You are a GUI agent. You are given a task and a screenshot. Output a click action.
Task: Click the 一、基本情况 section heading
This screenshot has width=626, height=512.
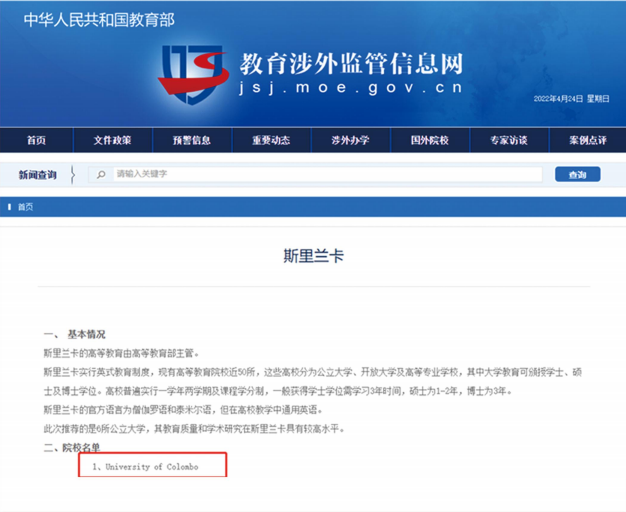(75, 334)
